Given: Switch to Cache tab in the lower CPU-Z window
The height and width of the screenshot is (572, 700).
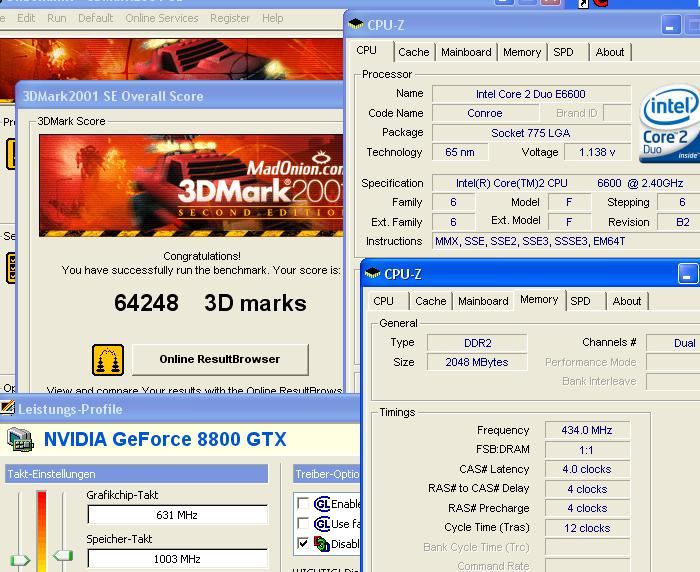Looking at the screenshot, I should point(431,301).
